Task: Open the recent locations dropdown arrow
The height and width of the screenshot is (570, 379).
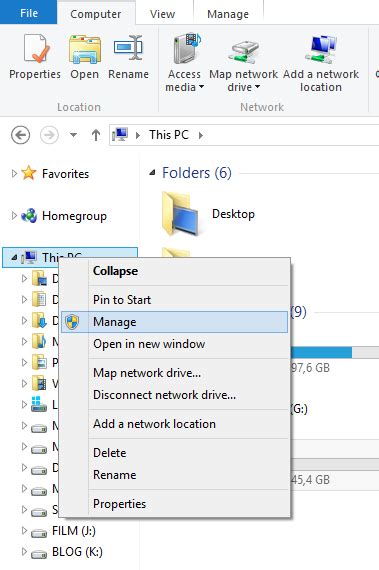Action: coord(73,135)
